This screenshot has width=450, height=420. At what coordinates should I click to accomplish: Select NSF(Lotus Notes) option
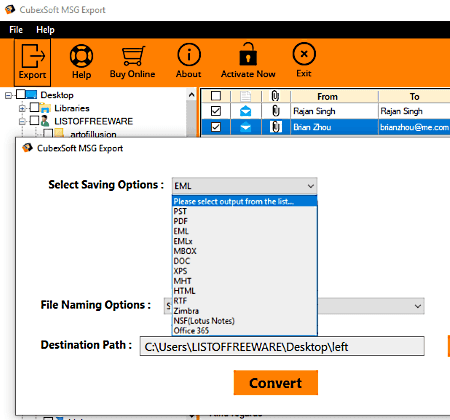(244, 321)
